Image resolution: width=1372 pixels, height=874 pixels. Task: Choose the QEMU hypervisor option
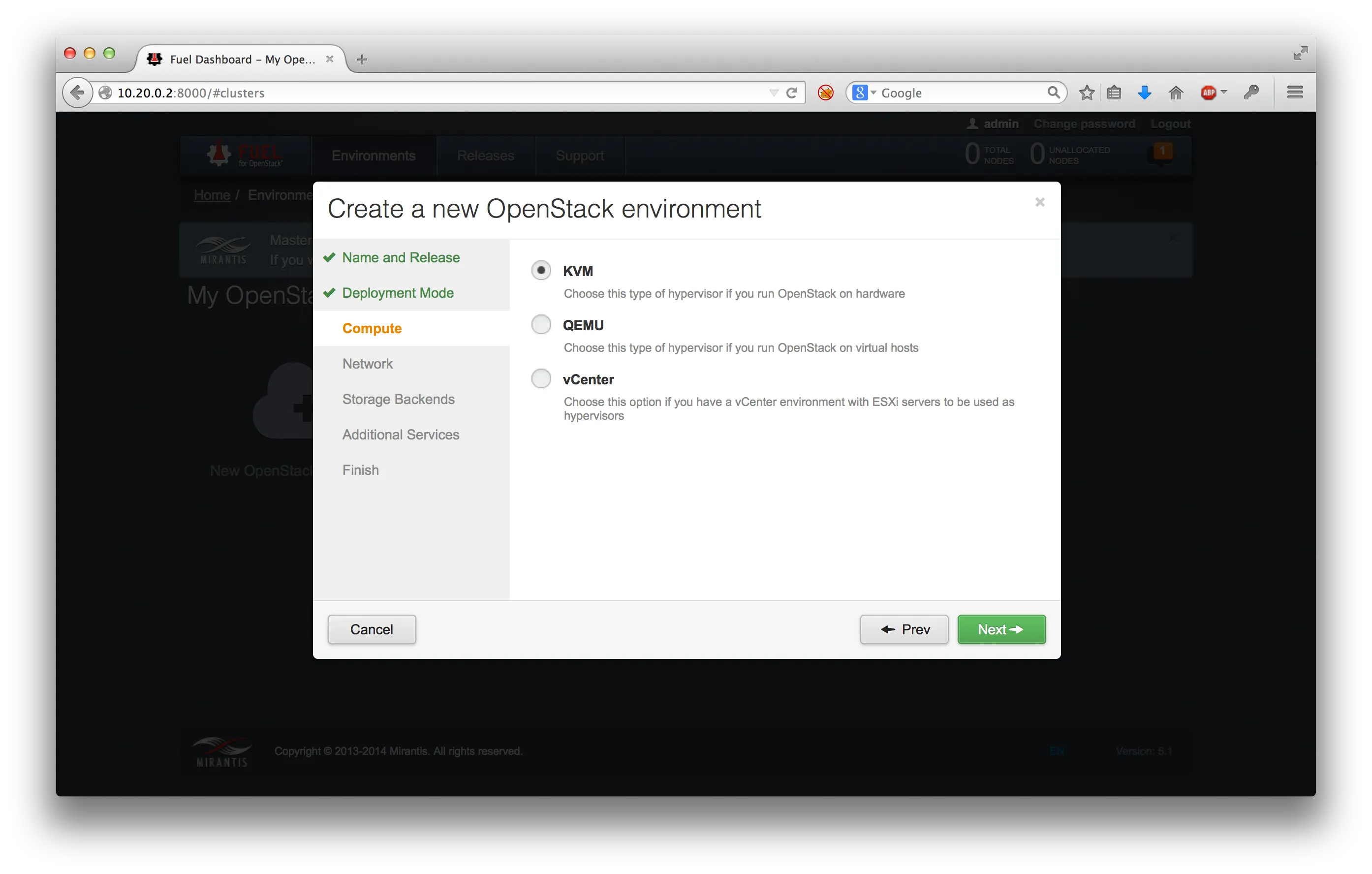(541, 324)
